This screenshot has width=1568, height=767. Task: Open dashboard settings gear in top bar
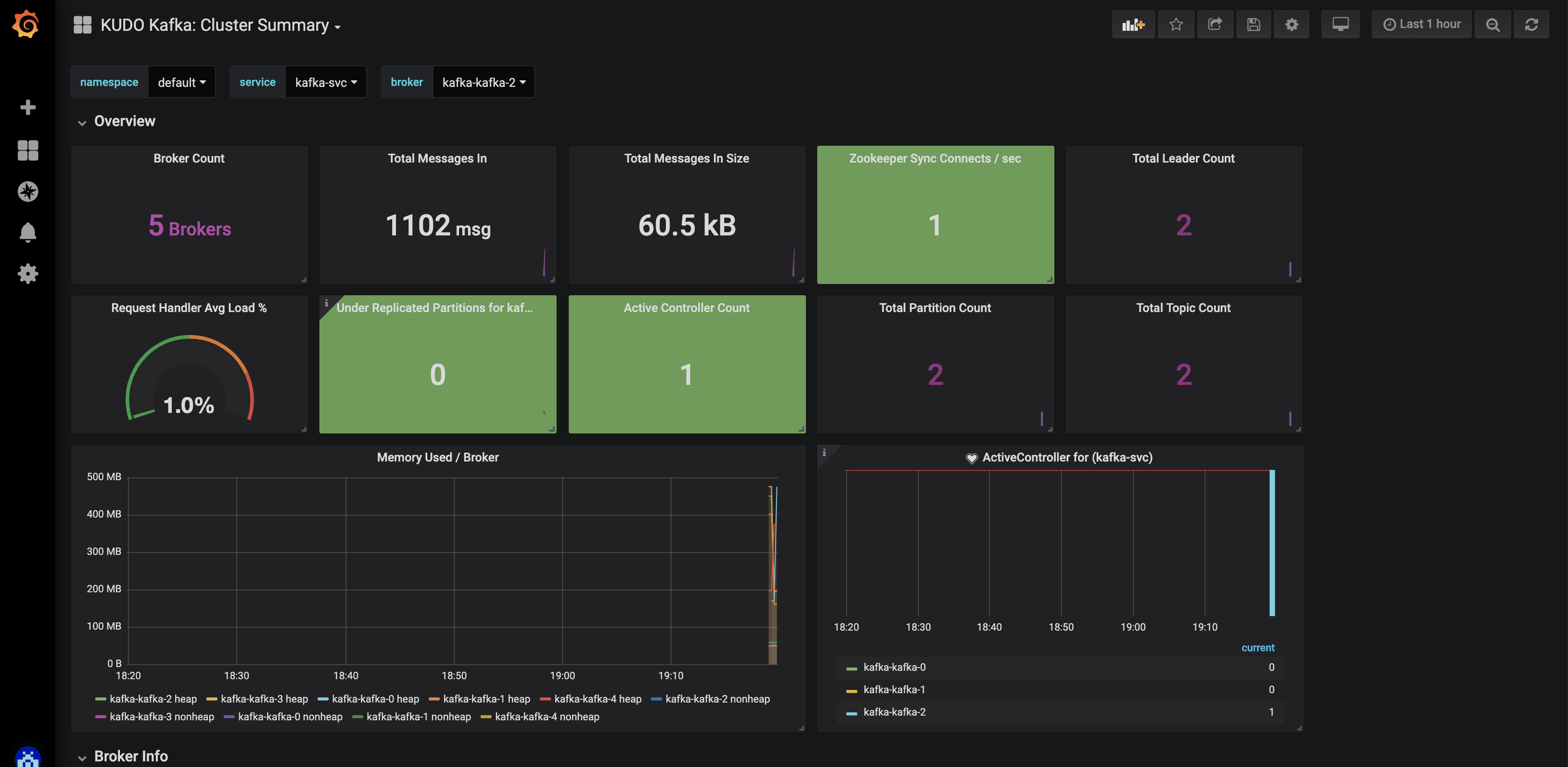pyautogui.click(x=1292, y=24)
